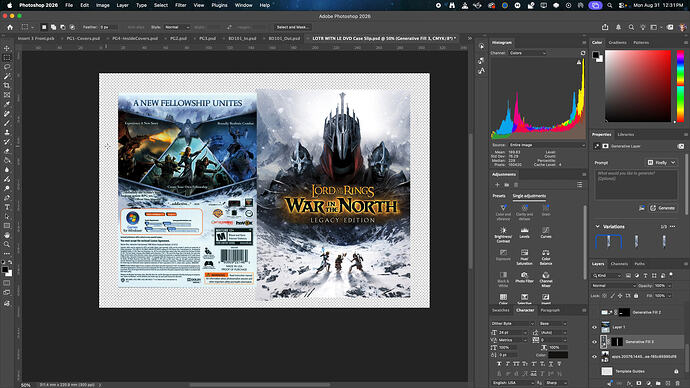690x388 pixels.
Task: Select the Hand tool
Action: [x=7, y=235]
